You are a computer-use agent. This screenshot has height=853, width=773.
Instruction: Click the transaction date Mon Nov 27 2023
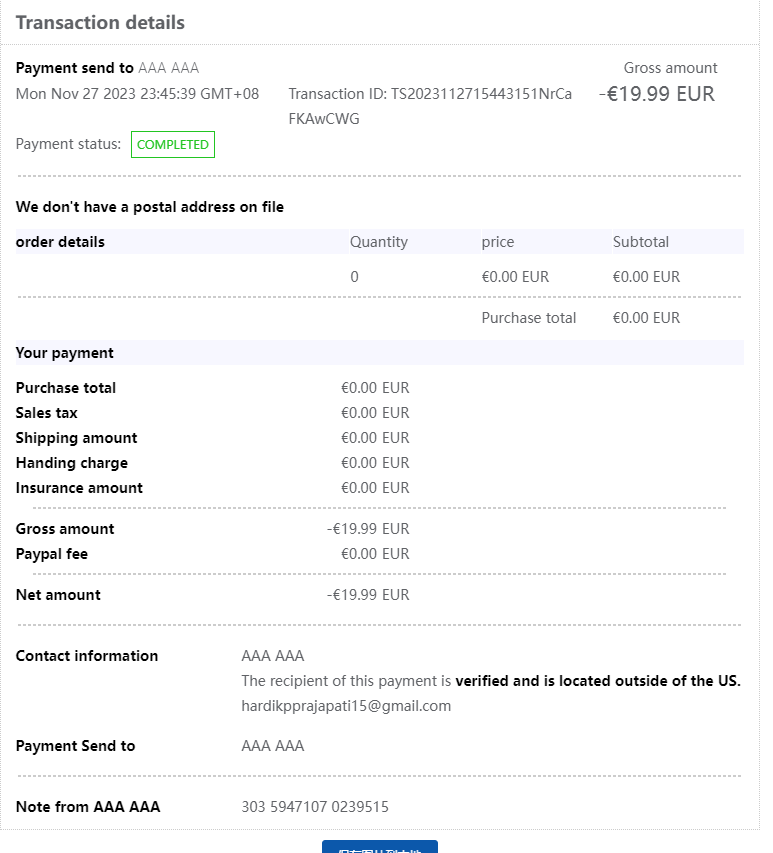point(137,94)
